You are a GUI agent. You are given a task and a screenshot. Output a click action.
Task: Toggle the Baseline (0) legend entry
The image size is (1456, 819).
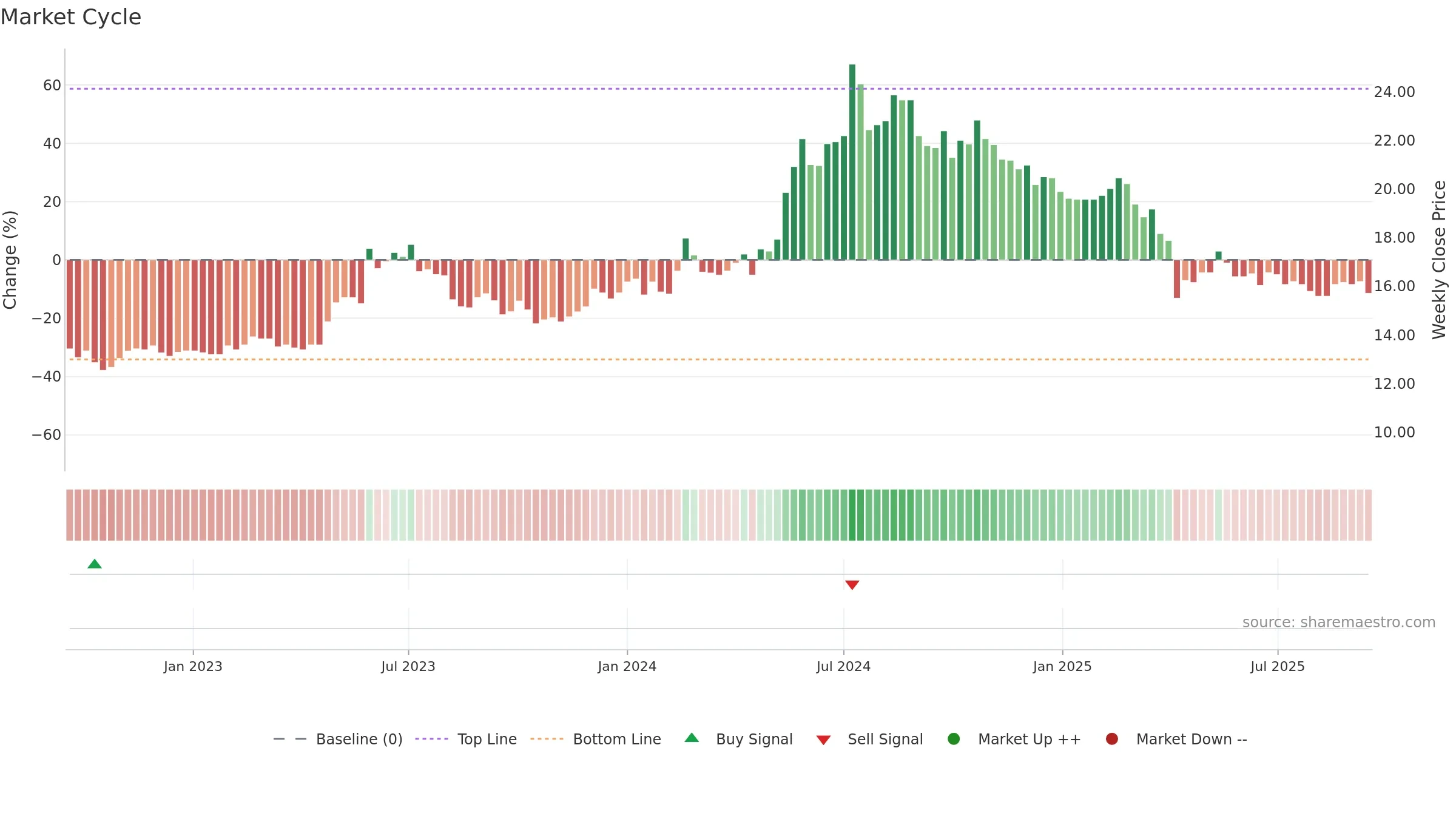tap(338, 739)
